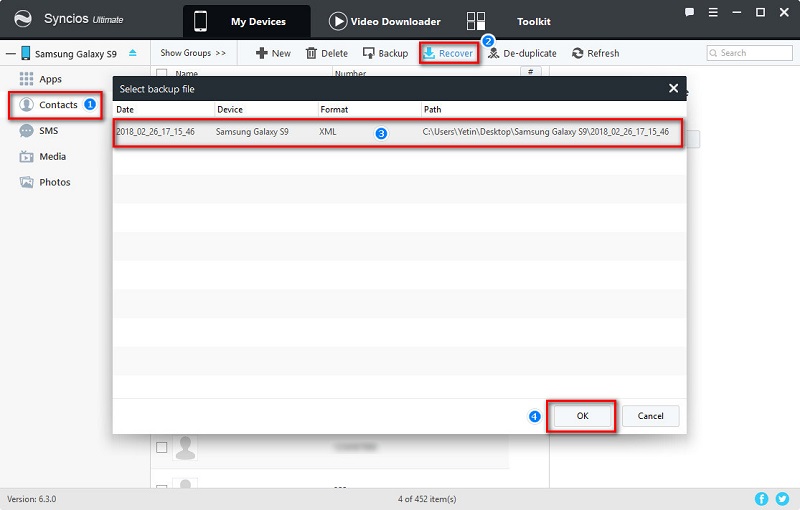800x510 pixels.
Task: Open Media in the sidebar
Action: [53, 157]
